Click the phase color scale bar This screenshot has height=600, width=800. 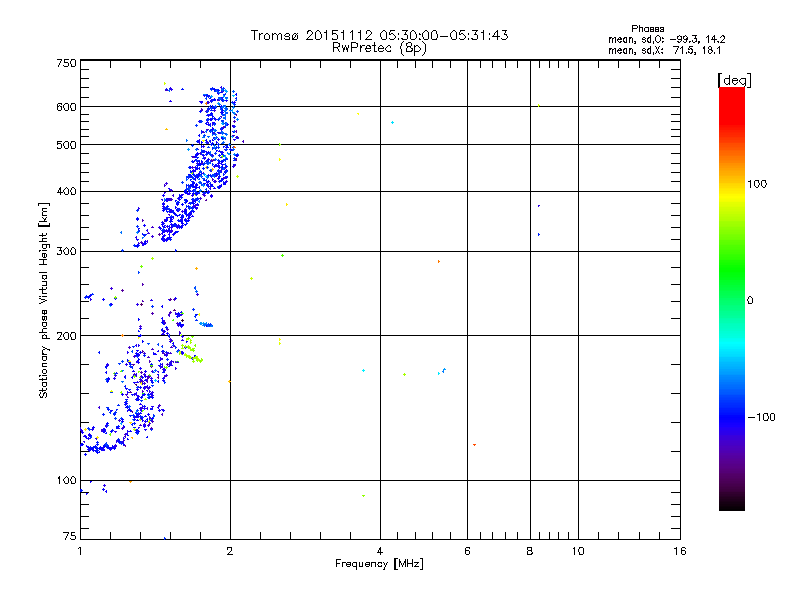(732, 298)
